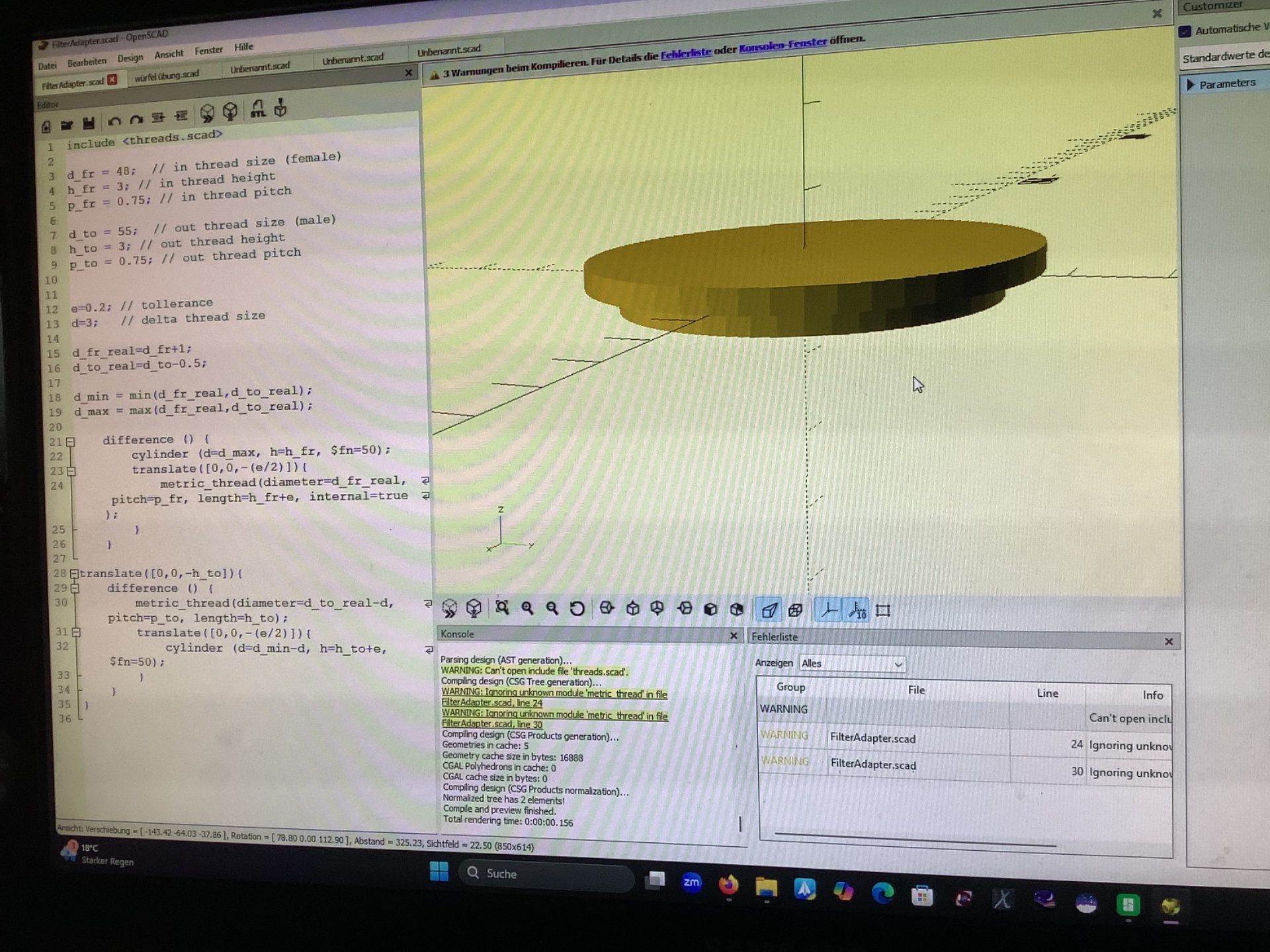
Task: Close the FilterAdapter.scad tab with red X
Action: [112, 80]
